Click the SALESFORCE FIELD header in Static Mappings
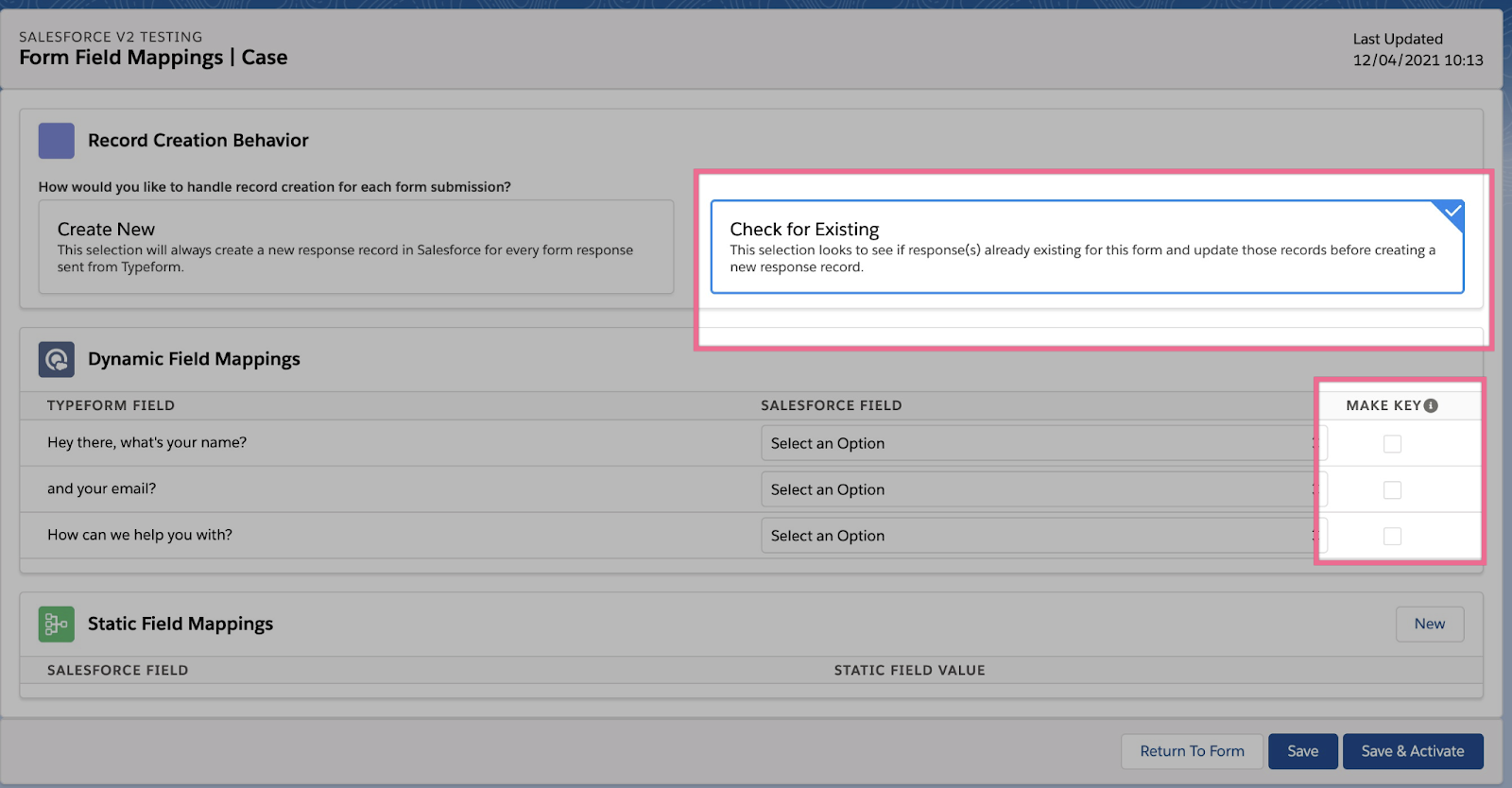 tap(118, 670)
